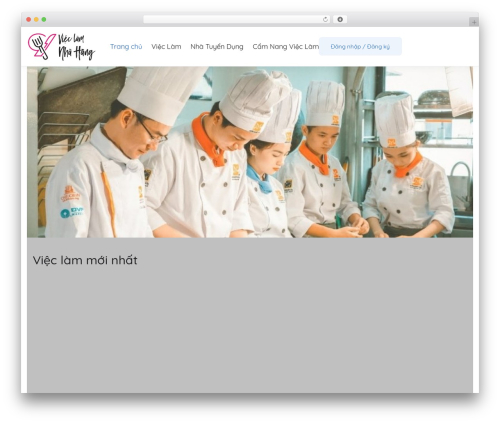Open a new tab with plus icon
This screenshot has height=423, width=500.
click(474, 22)
